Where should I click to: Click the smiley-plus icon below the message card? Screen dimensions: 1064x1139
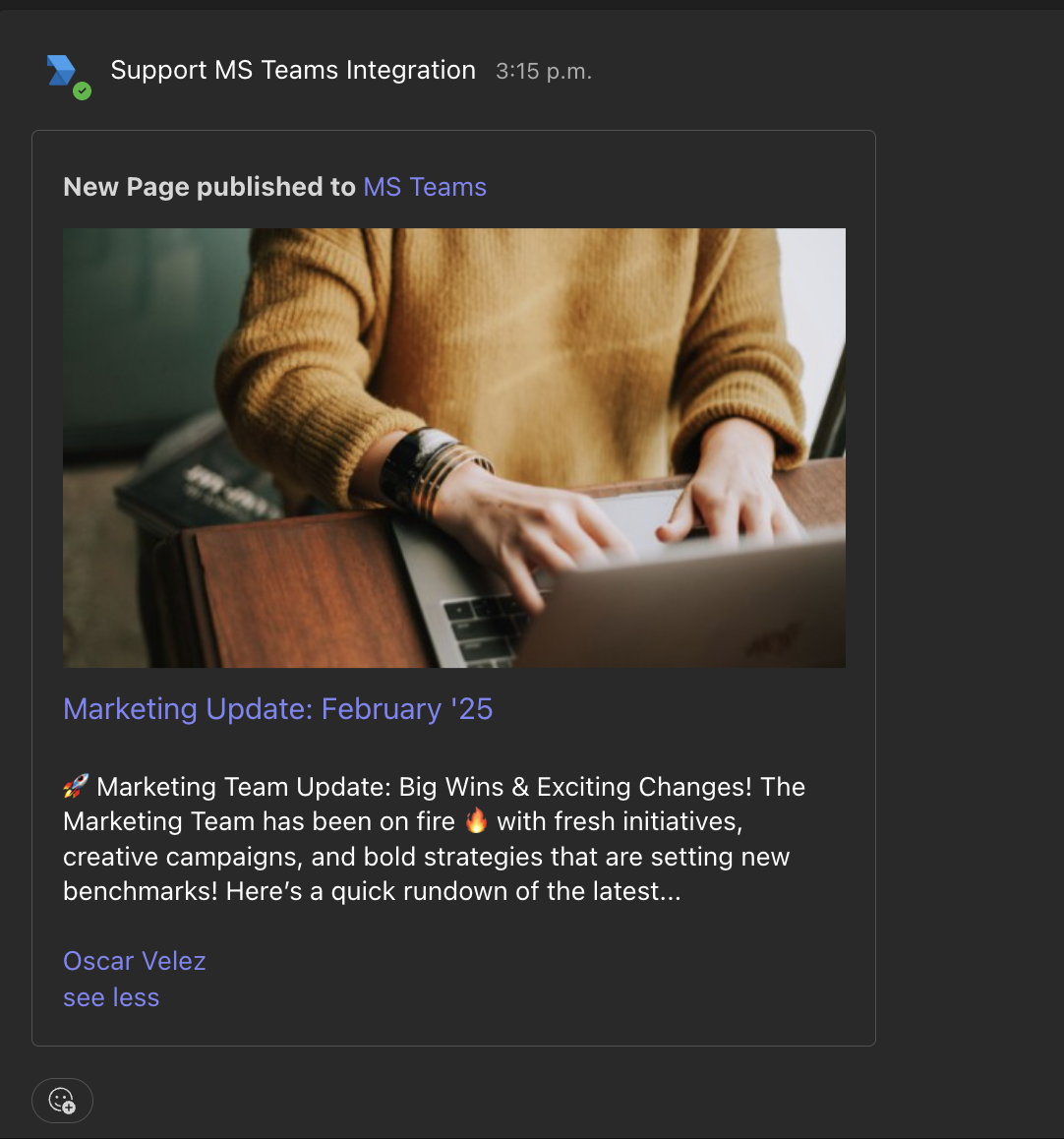pyautogui.click(x=62, y=1101)
